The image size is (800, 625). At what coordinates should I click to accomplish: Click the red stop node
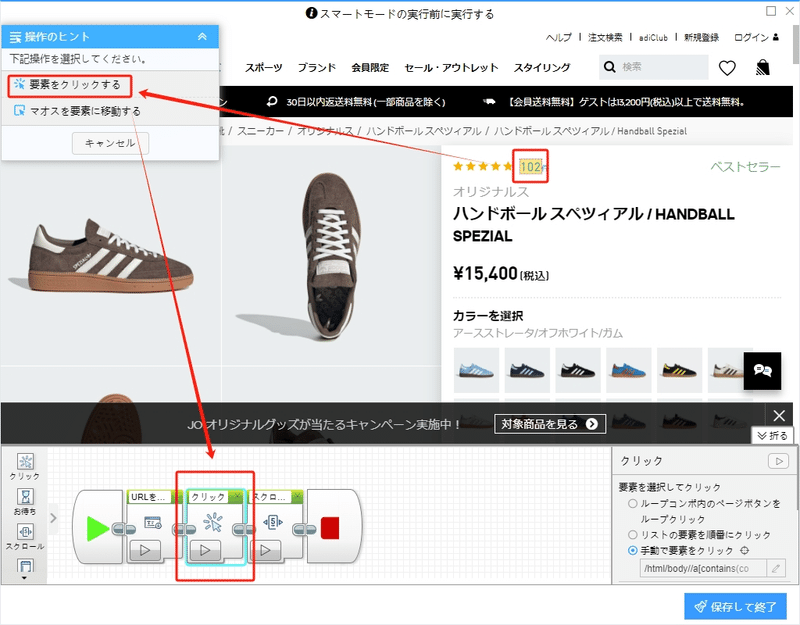click(x=330, y=528)
